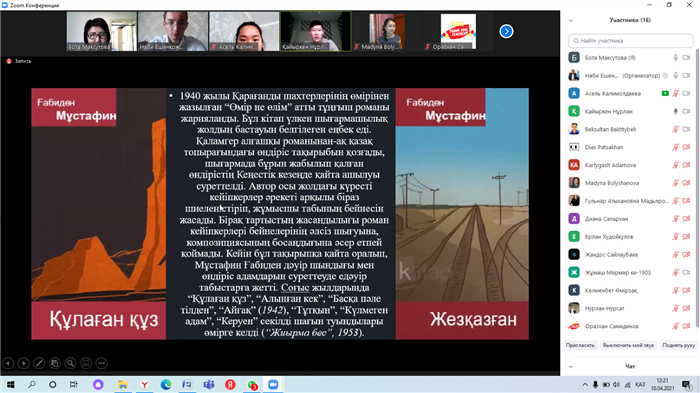Expand the system tray hidden icons arrow

[585, 385]
